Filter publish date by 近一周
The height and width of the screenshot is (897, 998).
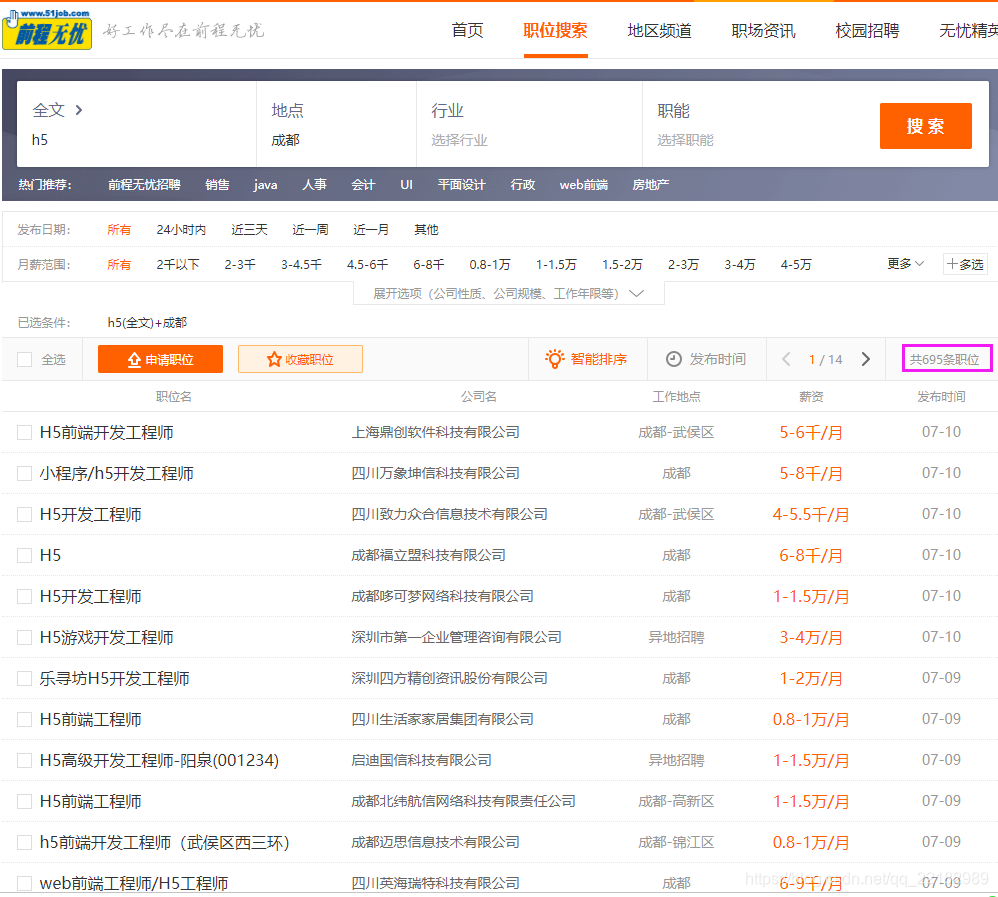click(x=310, y=229)
